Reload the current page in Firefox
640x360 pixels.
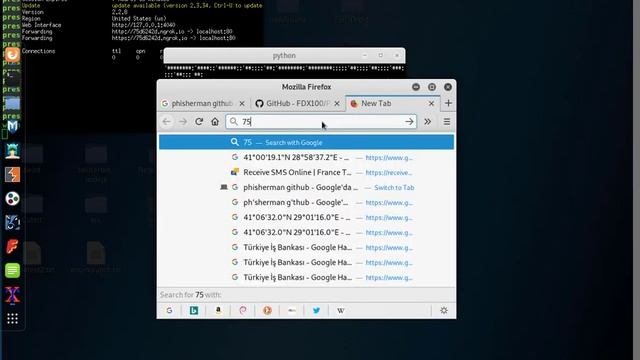click(x=199, y=122)
